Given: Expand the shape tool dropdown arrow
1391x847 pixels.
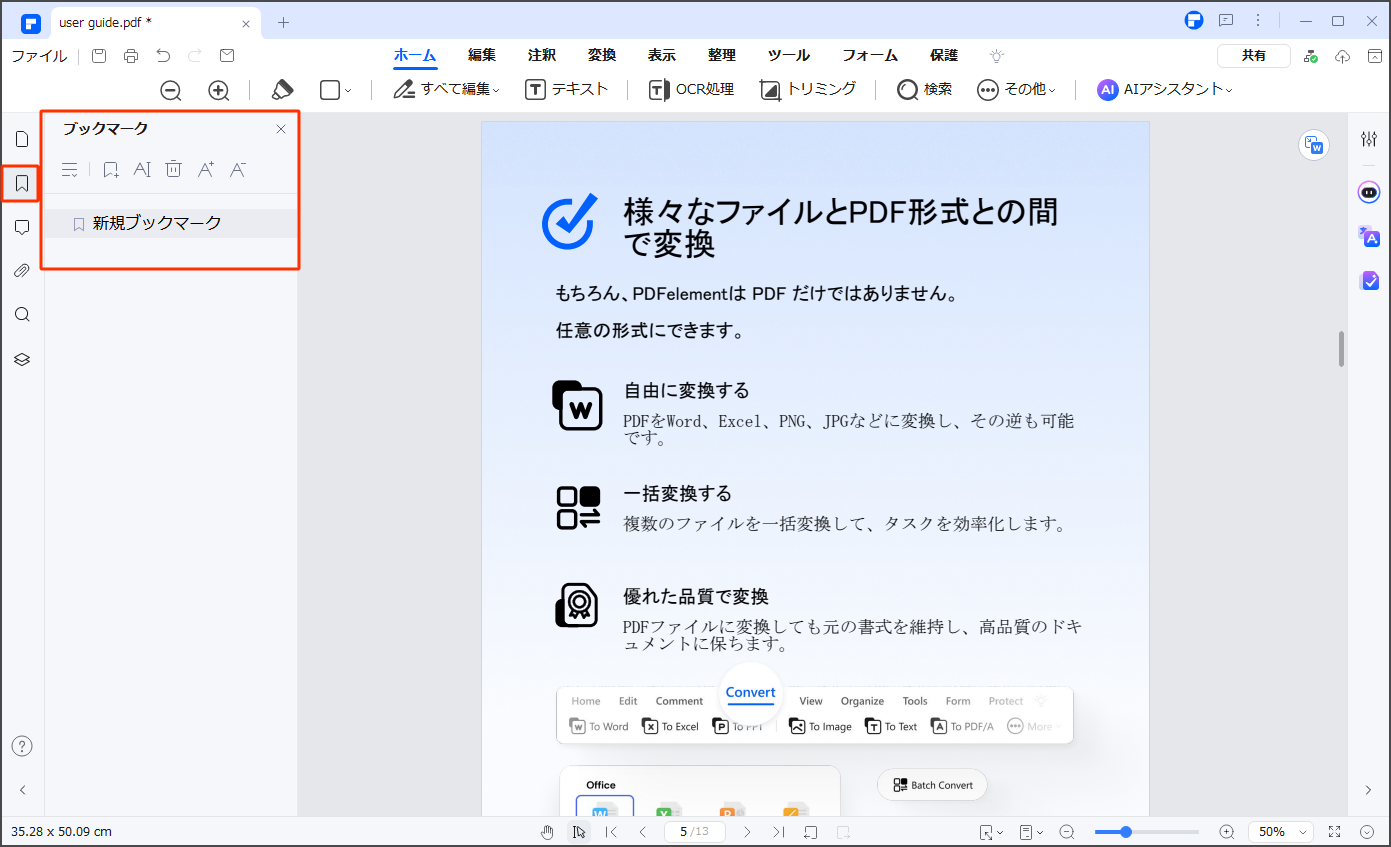Looking at the screenshot, I should click(348, 91).
